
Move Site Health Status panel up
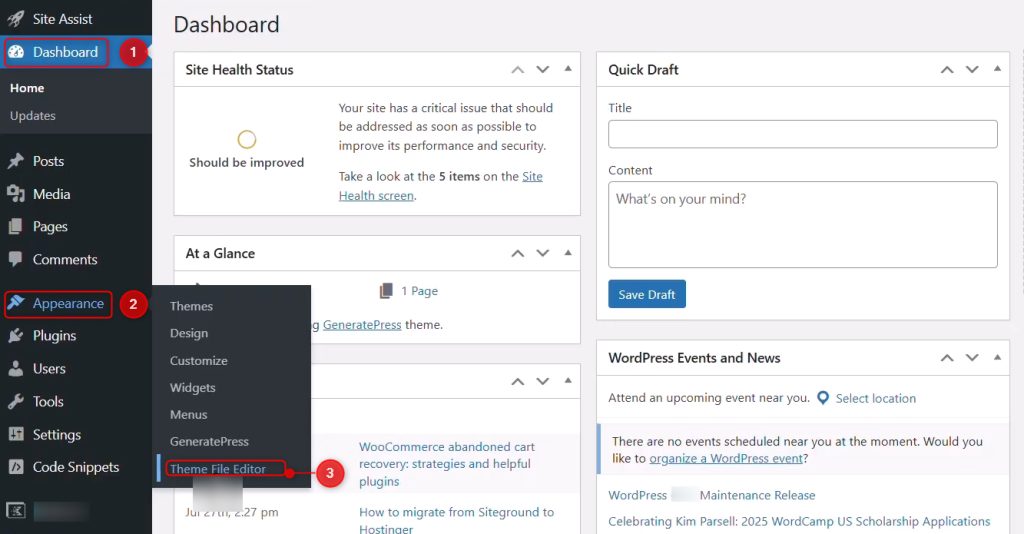point(517,69)
